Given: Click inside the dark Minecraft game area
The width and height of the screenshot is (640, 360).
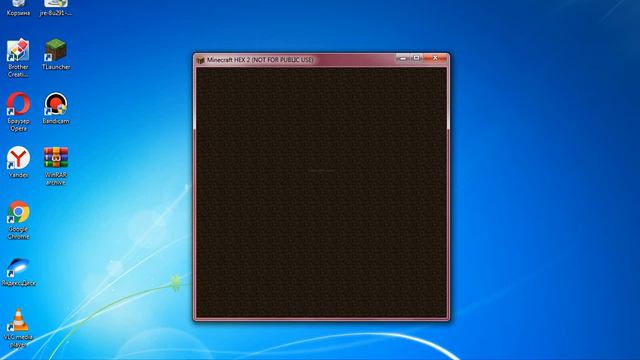Looking at the screenshot, I should [322, 192].
